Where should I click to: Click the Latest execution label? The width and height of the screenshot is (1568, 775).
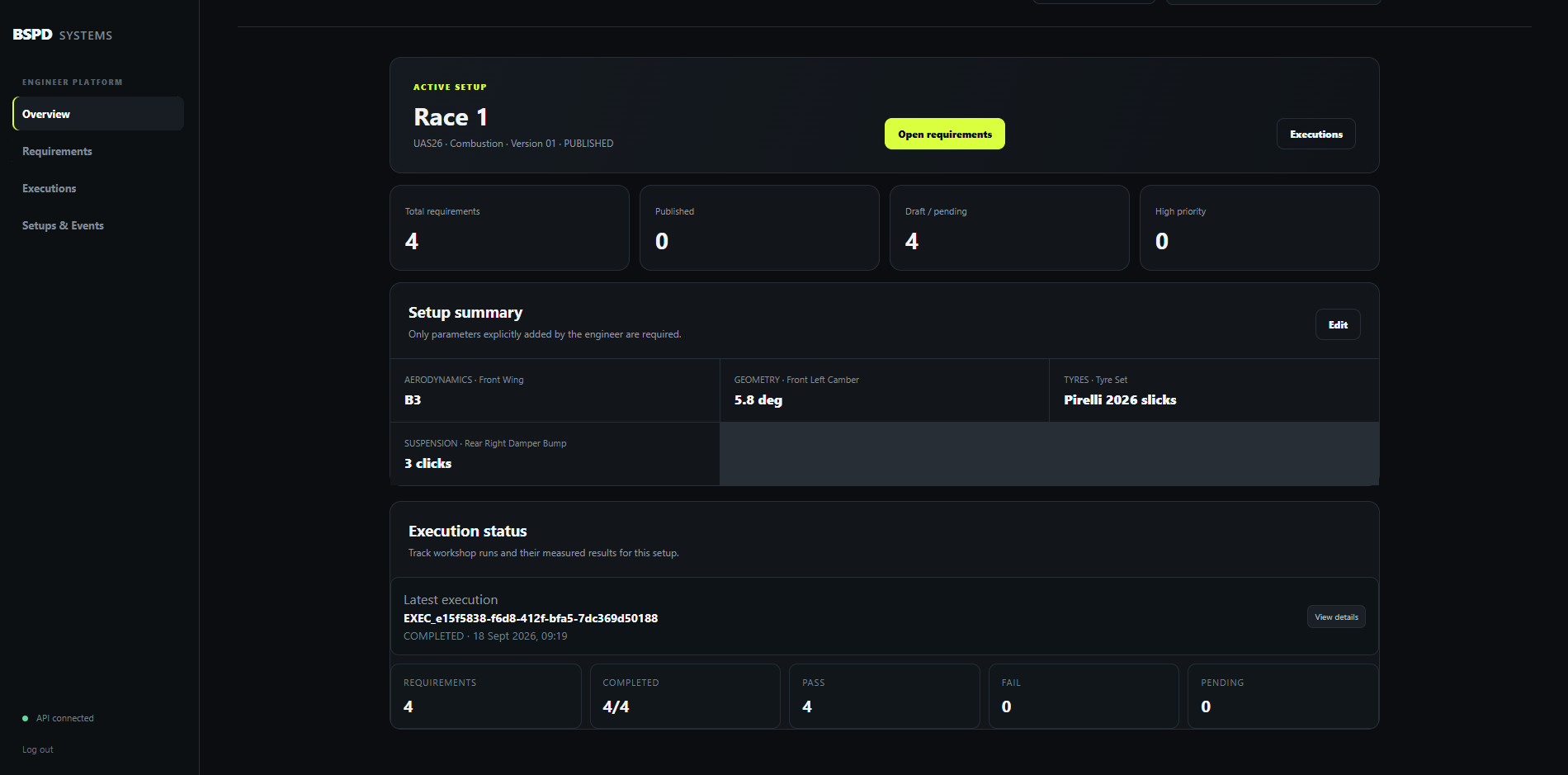[451, 600]
